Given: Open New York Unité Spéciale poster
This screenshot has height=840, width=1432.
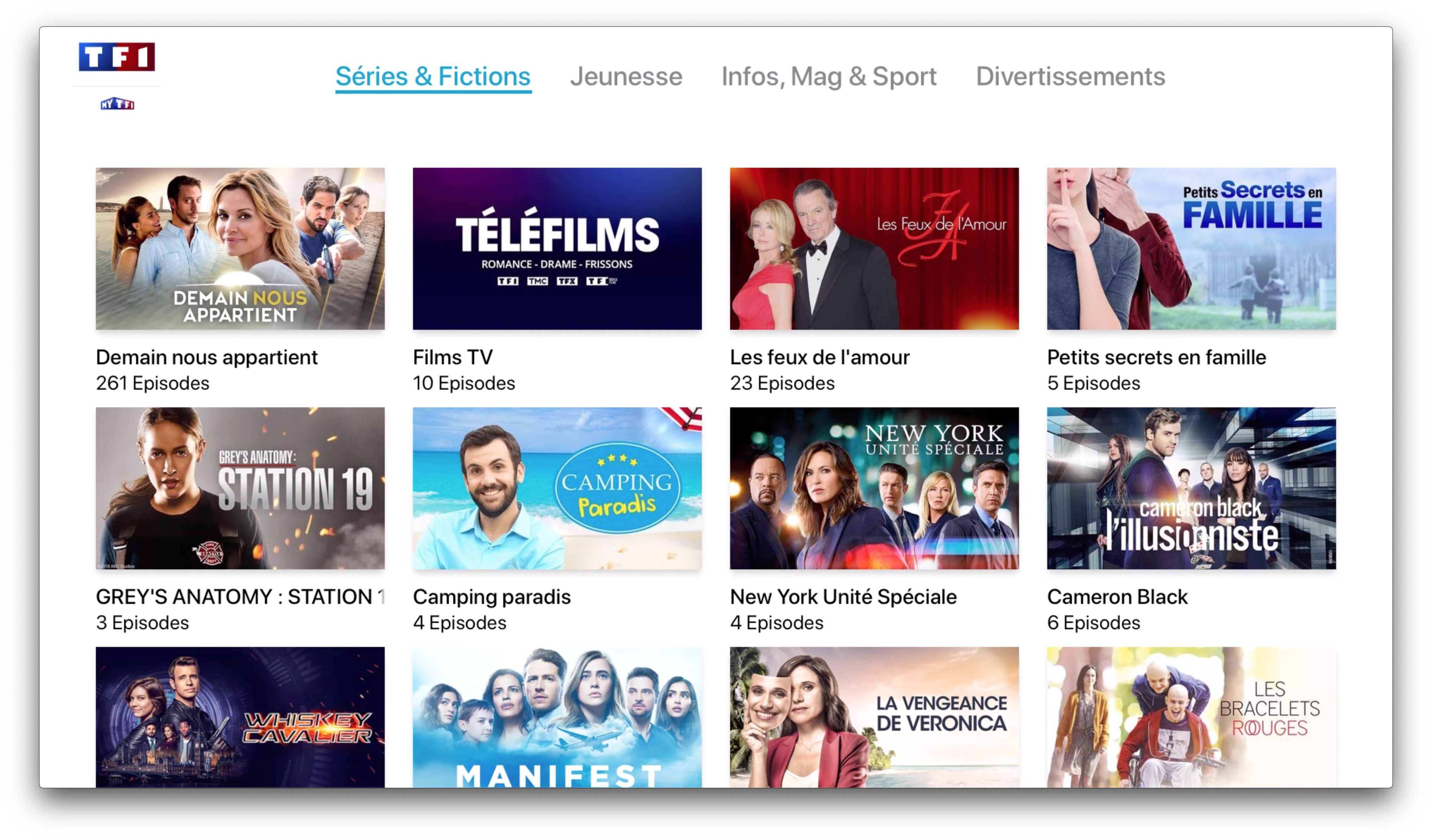Looking at the screenshot, I should (x=874, y=488).
